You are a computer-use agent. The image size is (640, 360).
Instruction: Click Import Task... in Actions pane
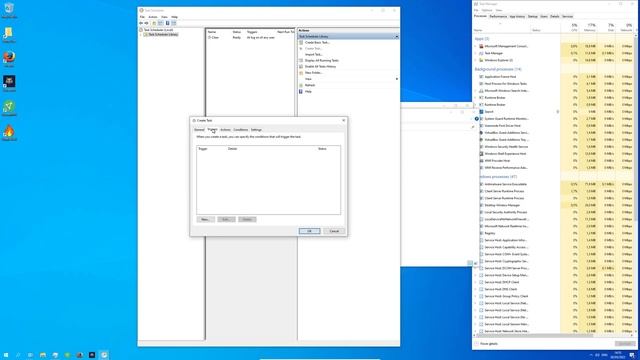click(x=313, y=54)
